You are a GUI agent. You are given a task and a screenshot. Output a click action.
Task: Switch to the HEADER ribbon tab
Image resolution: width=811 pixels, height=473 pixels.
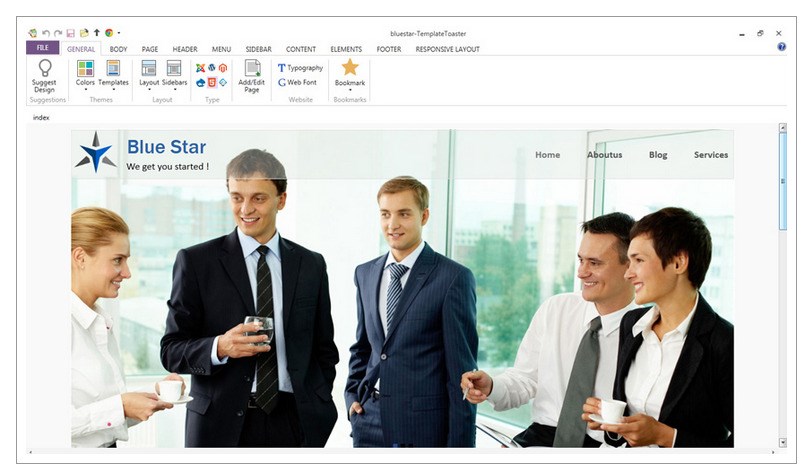click(185, 49)
